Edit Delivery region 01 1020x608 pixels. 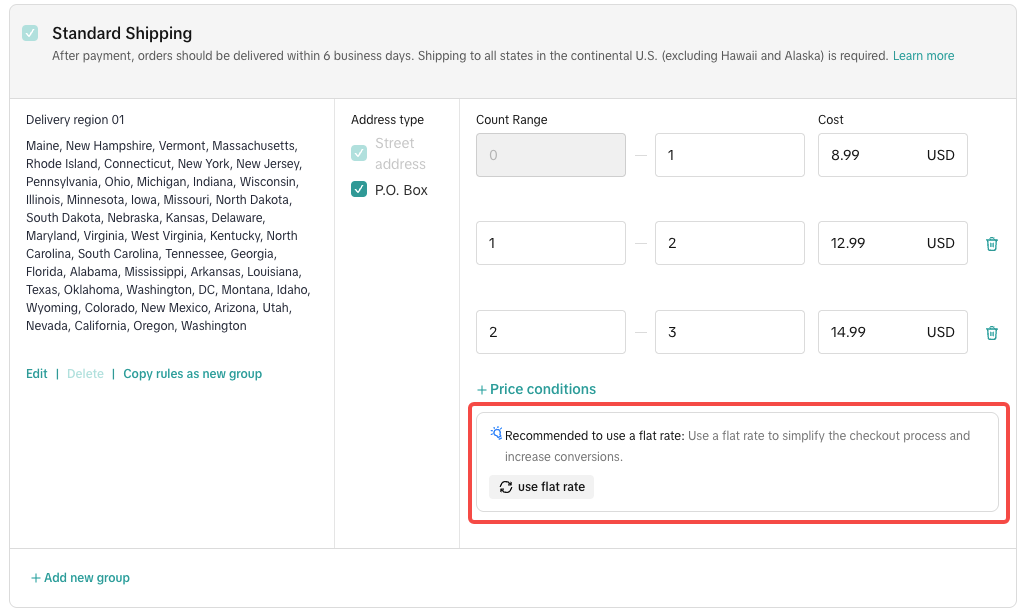tap(37, 374)
